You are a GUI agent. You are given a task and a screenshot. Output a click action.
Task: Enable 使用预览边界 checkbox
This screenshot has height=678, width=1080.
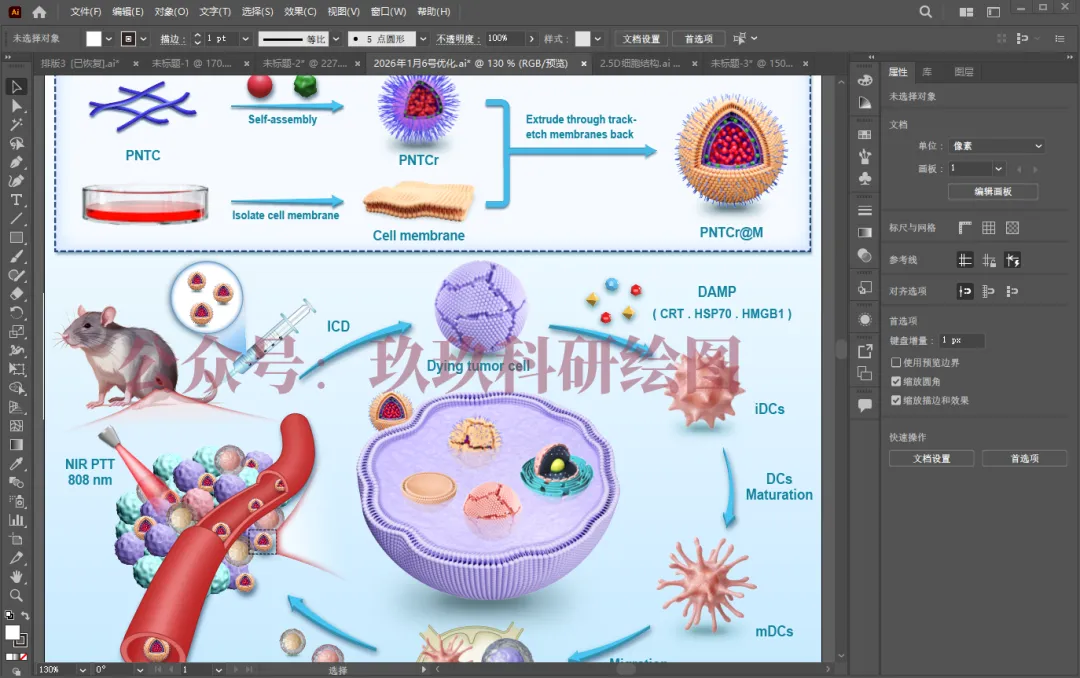tap(896, 362)
